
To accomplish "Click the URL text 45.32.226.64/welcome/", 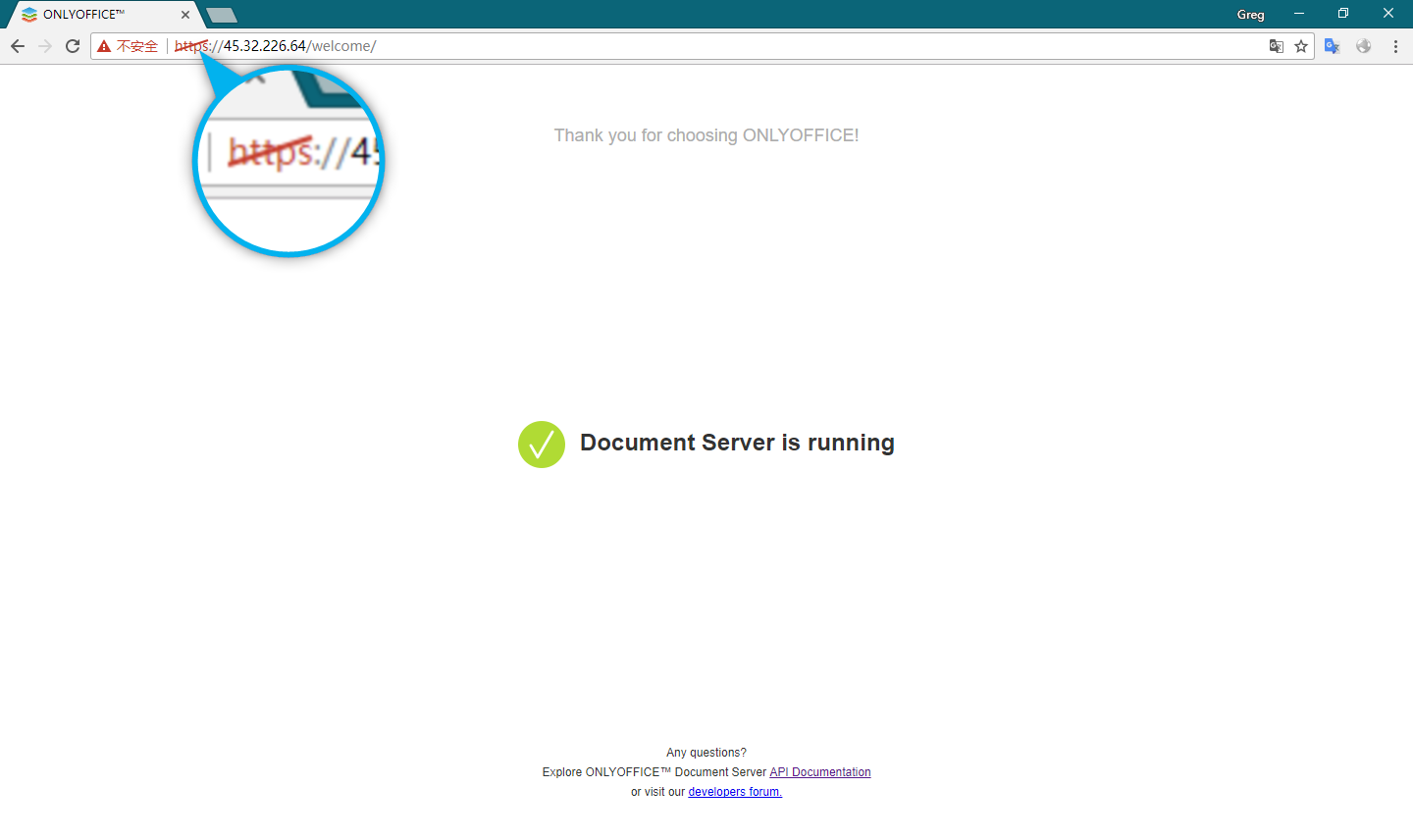I will coord(299,46).
